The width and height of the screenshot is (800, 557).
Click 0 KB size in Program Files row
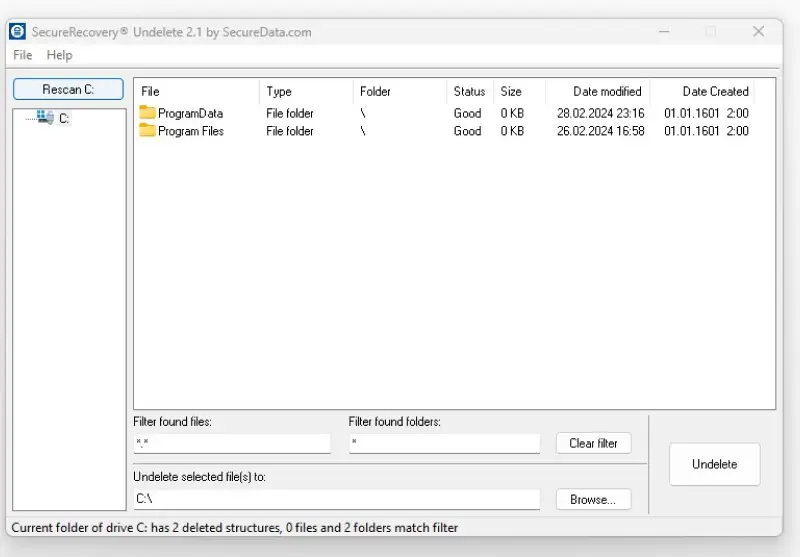pyautogui.click(x=512, y=131)
